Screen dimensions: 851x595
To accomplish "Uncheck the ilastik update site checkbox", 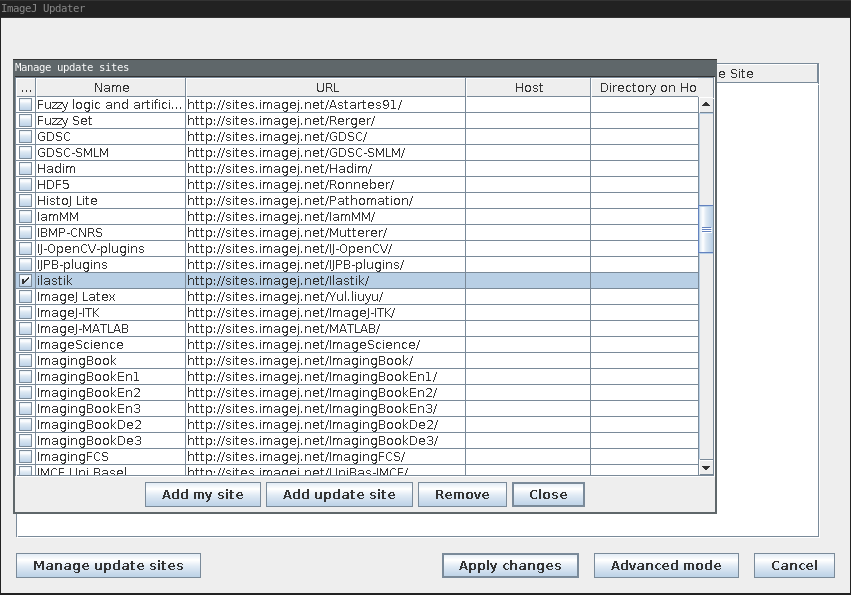I will (x=26, y=281).
